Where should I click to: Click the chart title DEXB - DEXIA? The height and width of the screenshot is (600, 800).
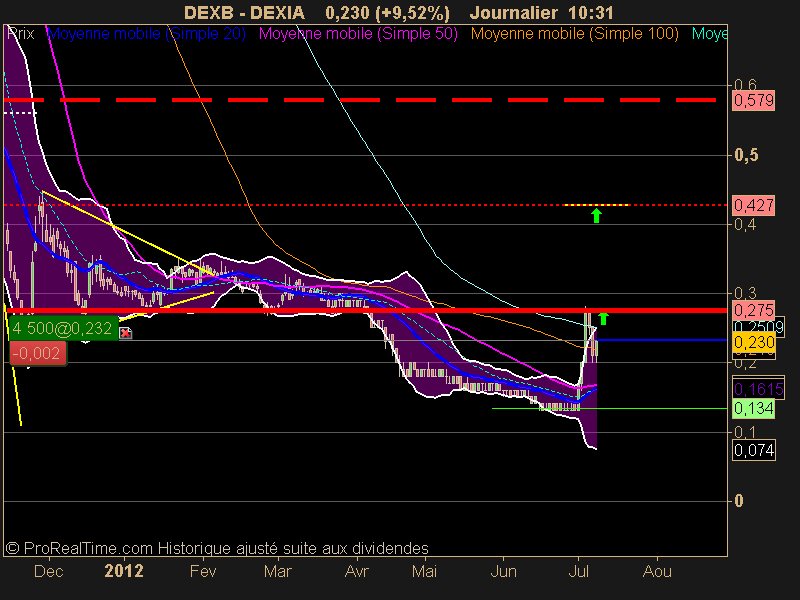click(x=244, y=13)
